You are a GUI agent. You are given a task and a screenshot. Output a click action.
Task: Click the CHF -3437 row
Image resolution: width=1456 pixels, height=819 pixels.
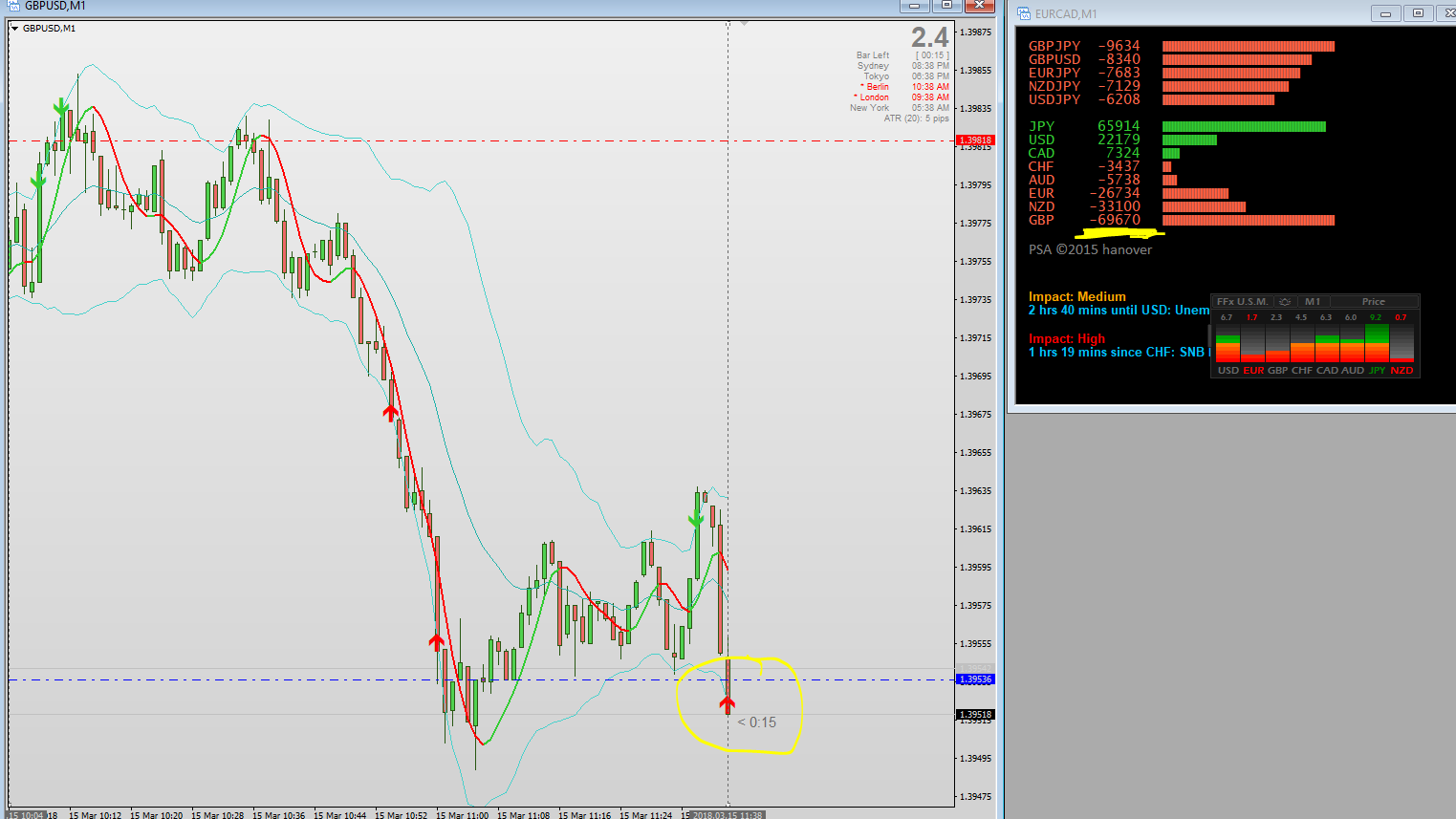click(1100, 166)
